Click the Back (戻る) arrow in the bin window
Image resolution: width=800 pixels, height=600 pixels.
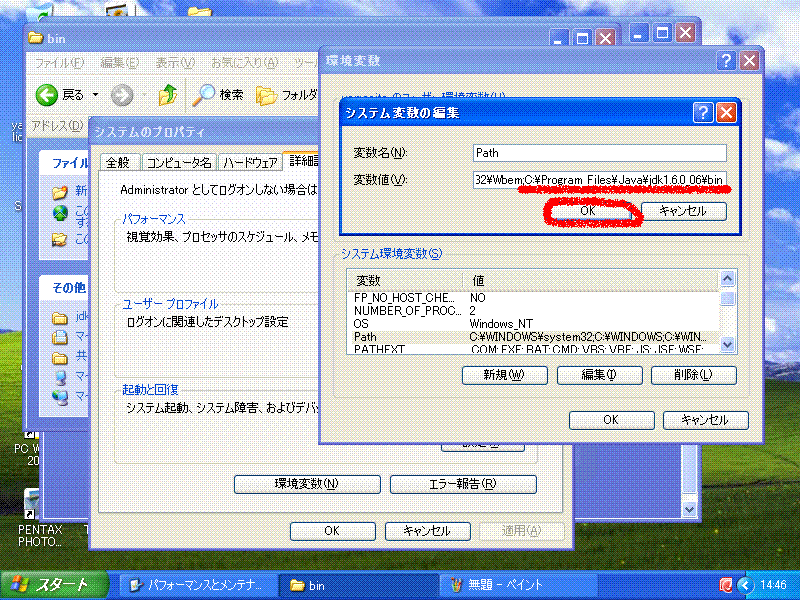click(x=47, y=95)
